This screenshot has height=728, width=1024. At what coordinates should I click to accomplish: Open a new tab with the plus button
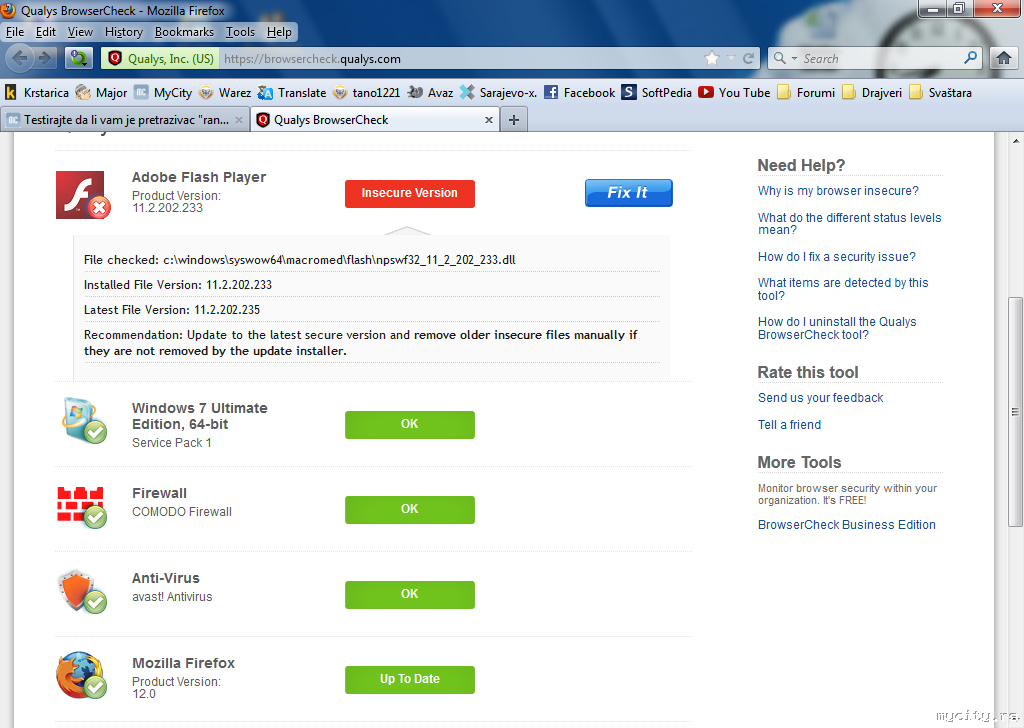(514, 120)
